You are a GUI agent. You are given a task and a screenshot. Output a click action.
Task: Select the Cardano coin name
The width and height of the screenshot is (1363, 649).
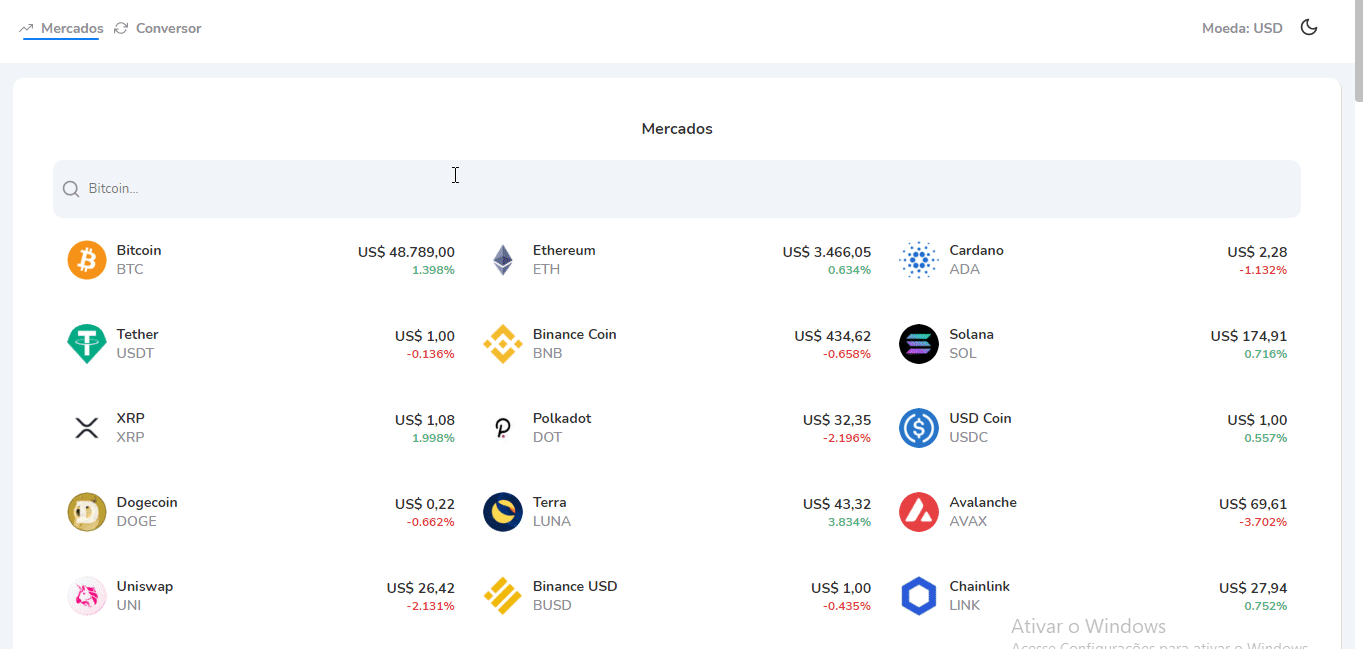click(x=976, y=250)
